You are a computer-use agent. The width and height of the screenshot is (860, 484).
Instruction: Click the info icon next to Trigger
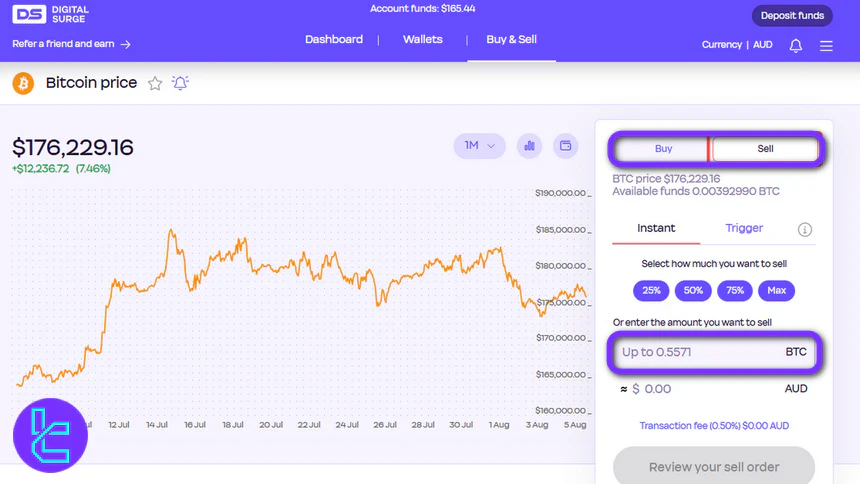click(x=805, y=229)
